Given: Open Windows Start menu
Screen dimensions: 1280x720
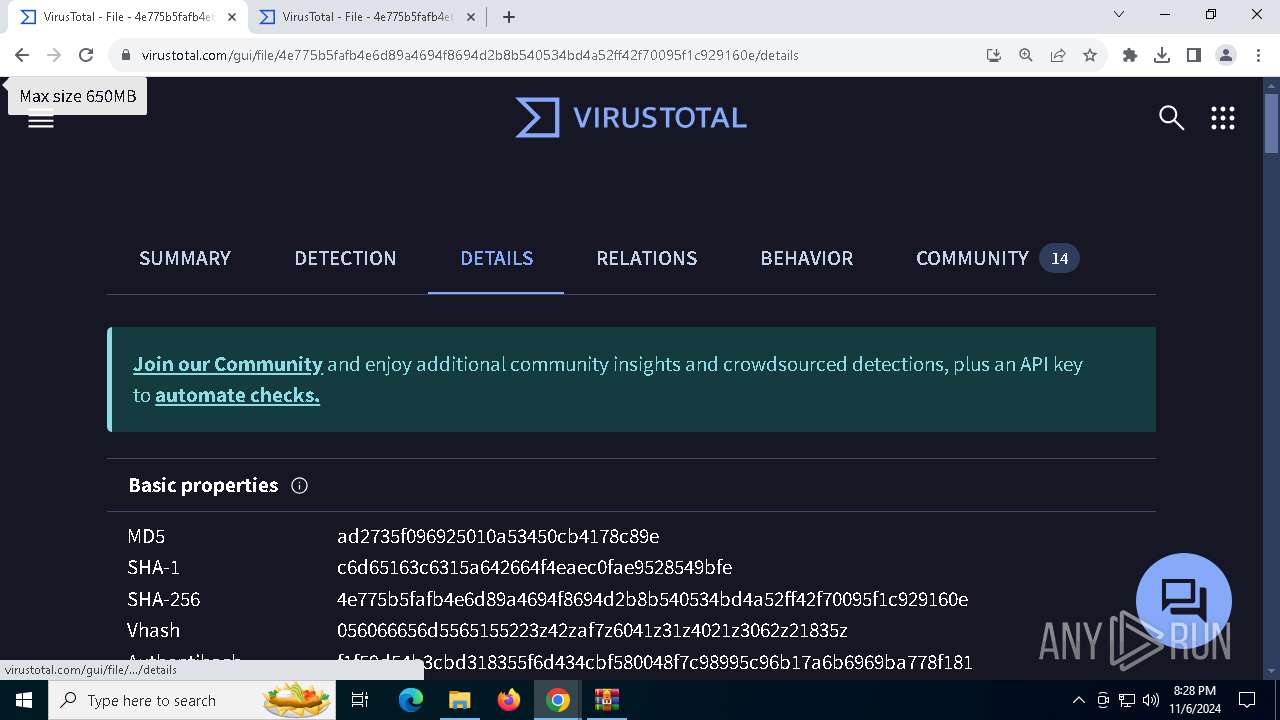Looking at the screenshot, I should (24, 700).
